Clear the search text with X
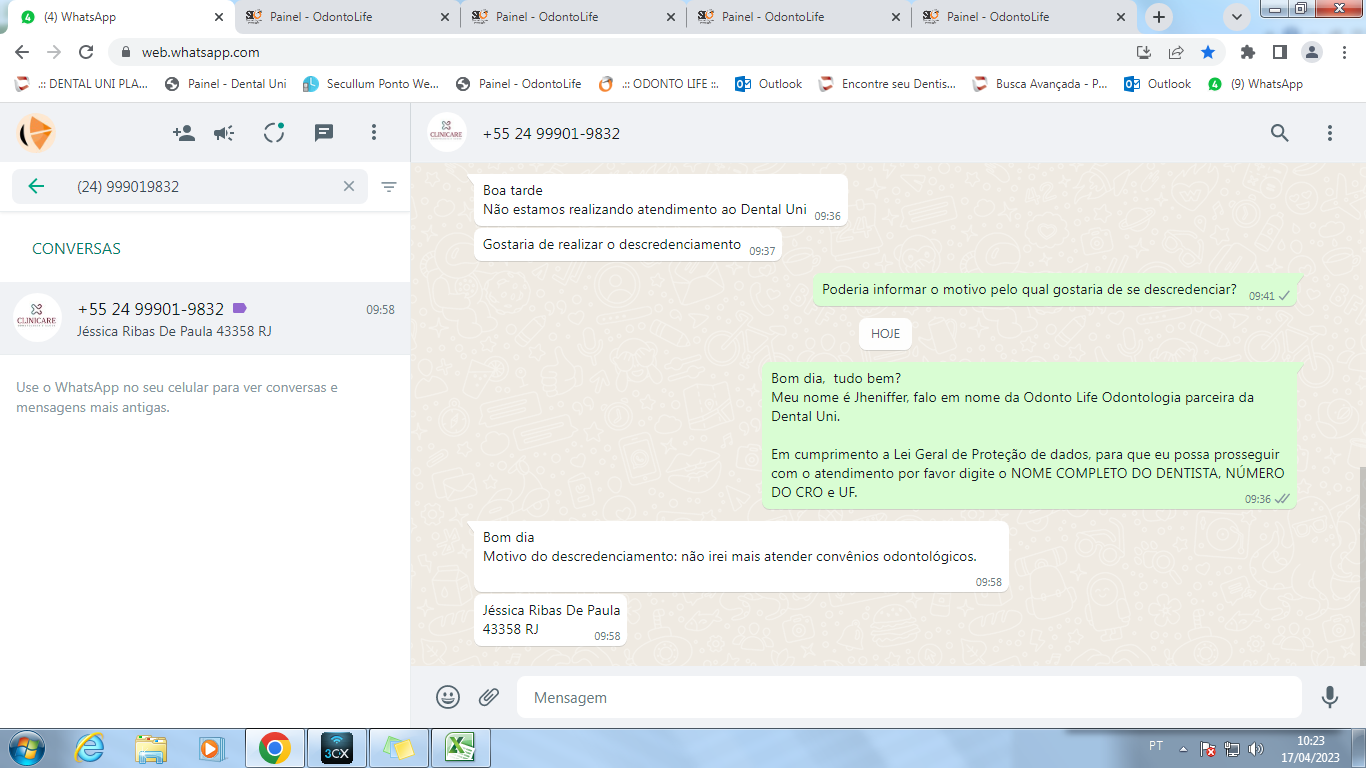 click(349, 186)
